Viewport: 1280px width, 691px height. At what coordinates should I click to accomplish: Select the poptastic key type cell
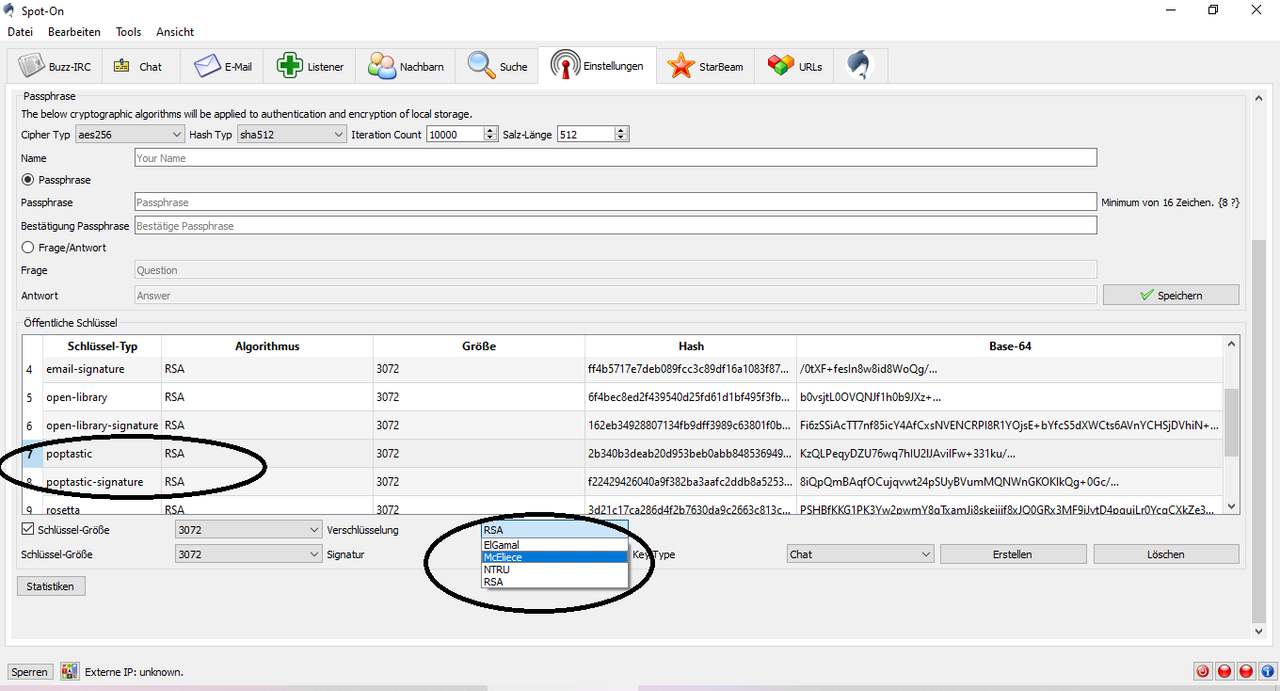[101, 453]
